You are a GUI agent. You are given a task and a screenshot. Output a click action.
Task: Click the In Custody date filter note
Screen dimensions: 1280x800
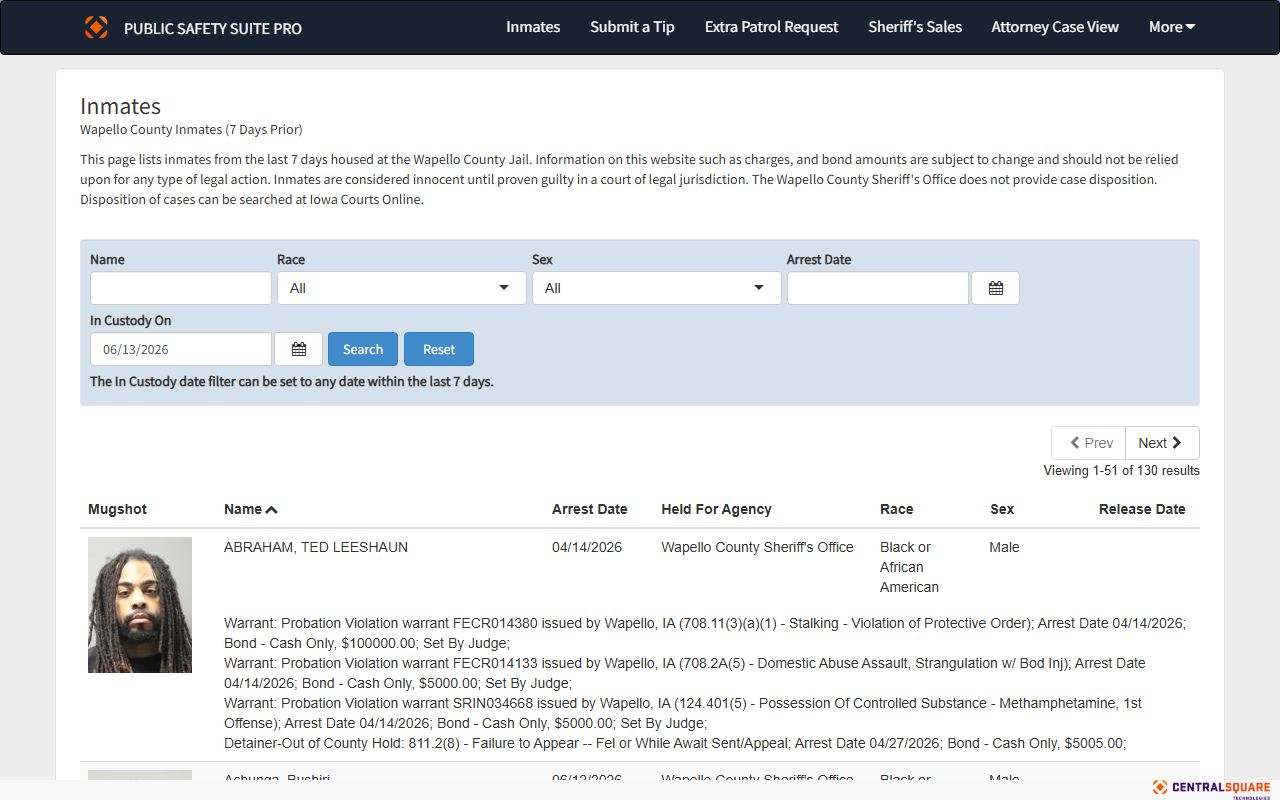coord(292,381)
